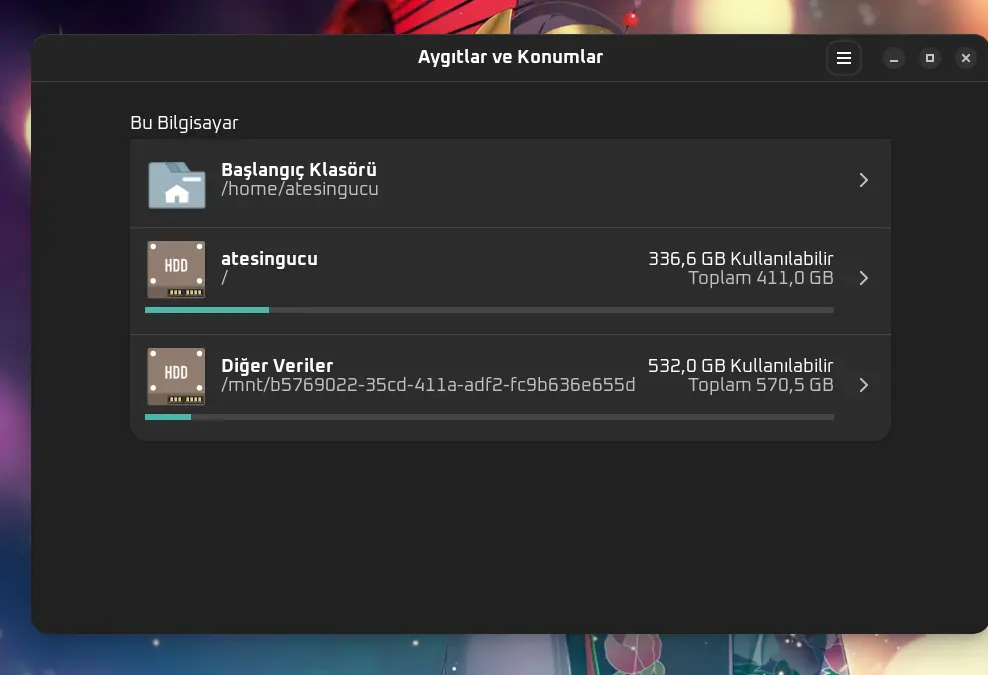Click the Toplam 570,5 GB text
The width and height of the screenshot is (988, 675).
[x=761, y=385]
